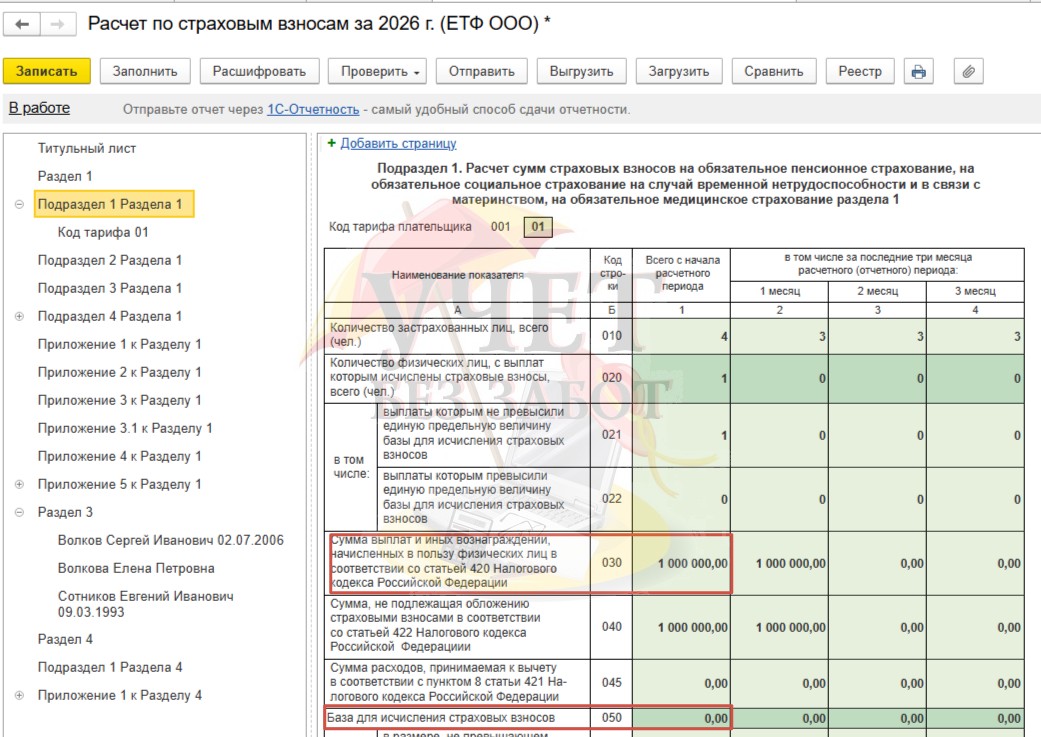Click the green plus add-page icon
Viewport: 1041px width, 737px height.
(331, 143)
